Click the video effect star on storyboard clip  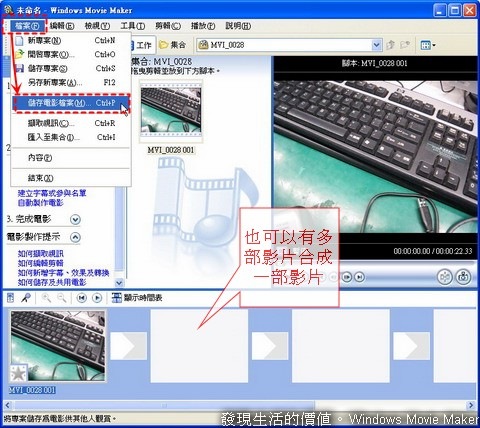click(18, 373)
